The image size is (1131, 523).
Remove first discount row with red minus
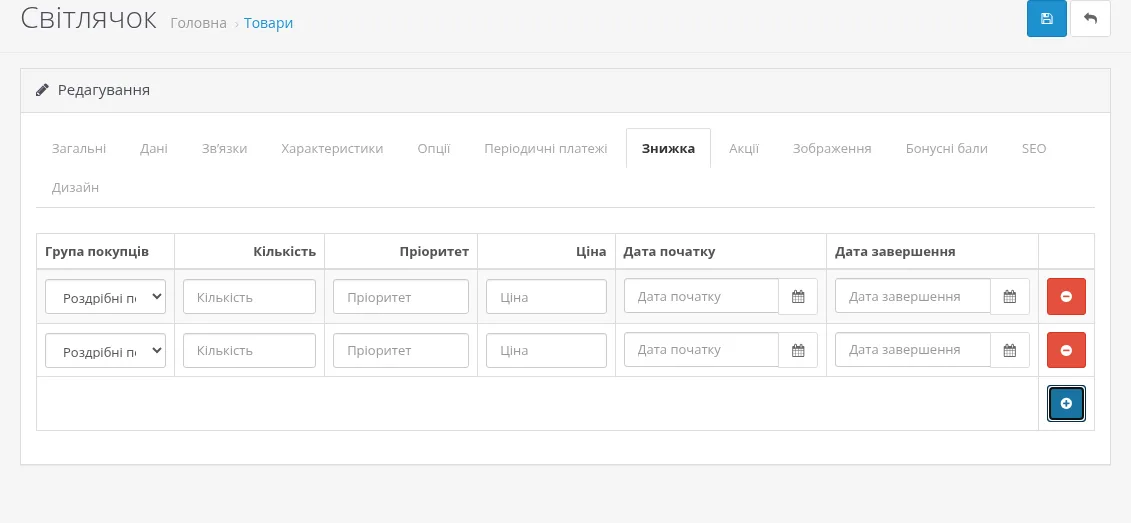click(1066, 296)
